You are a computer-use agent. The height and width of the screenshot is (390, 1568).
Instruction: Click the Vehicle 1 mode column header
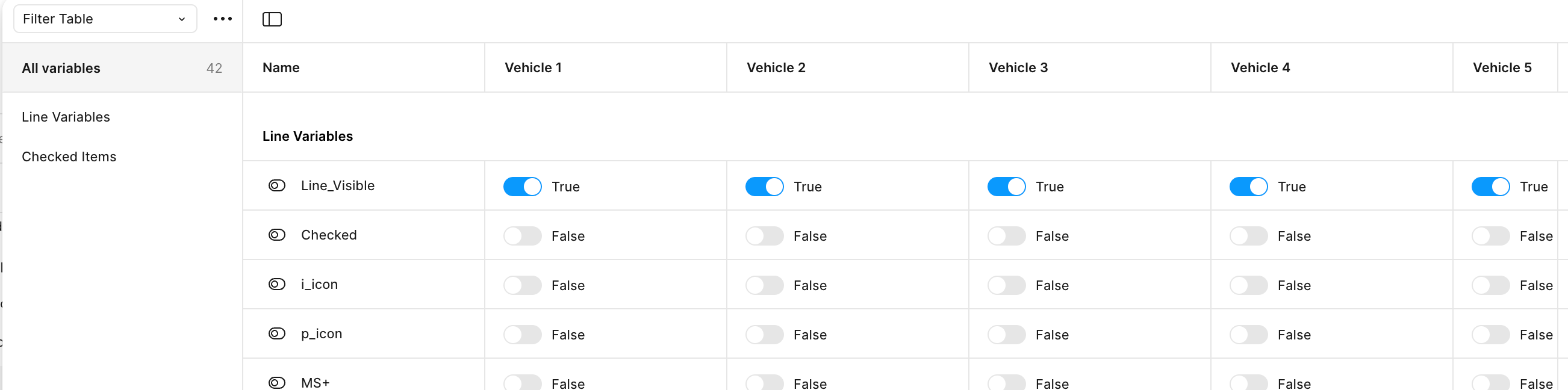click(x=534, y=67)
